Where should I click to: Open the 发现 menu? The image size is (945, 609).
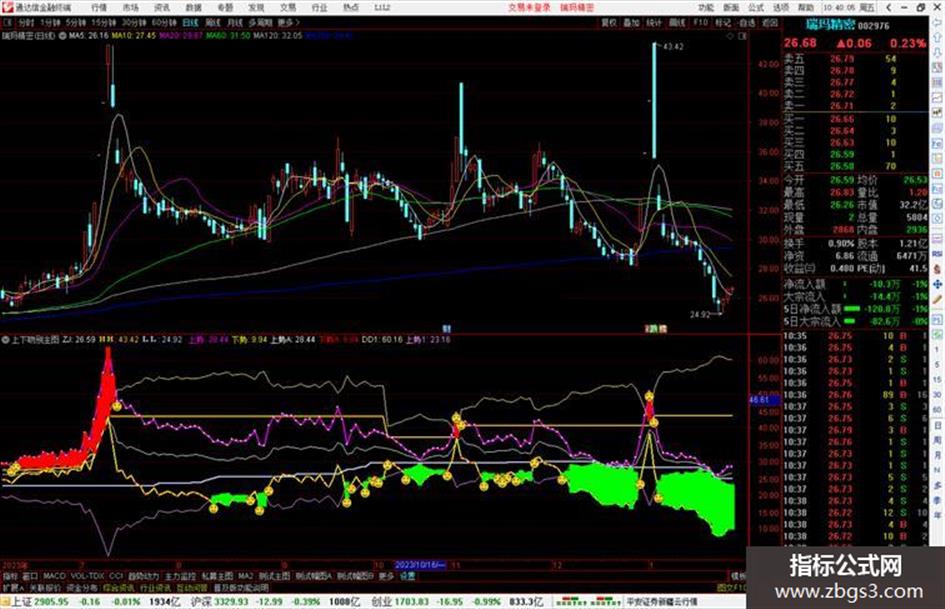point(256,8)
